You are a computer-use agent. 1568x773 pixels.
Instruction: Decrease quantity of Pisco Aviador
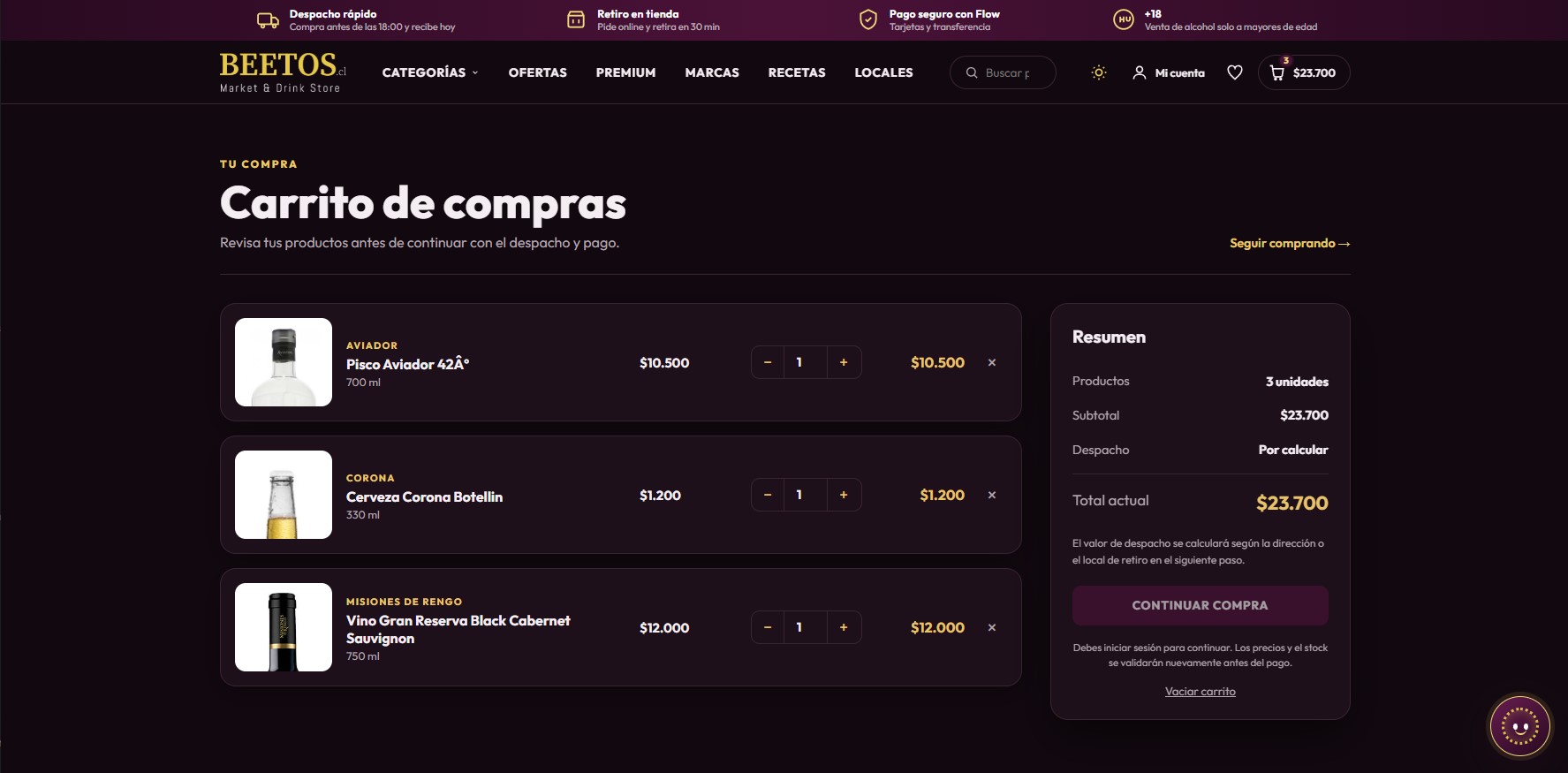click(x=768, y=362)
